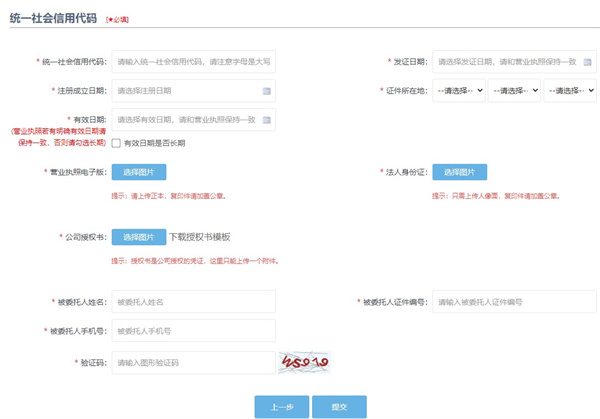
Task: Focus the 被委托人手机号 input field
Action: (x=194, y=331)
